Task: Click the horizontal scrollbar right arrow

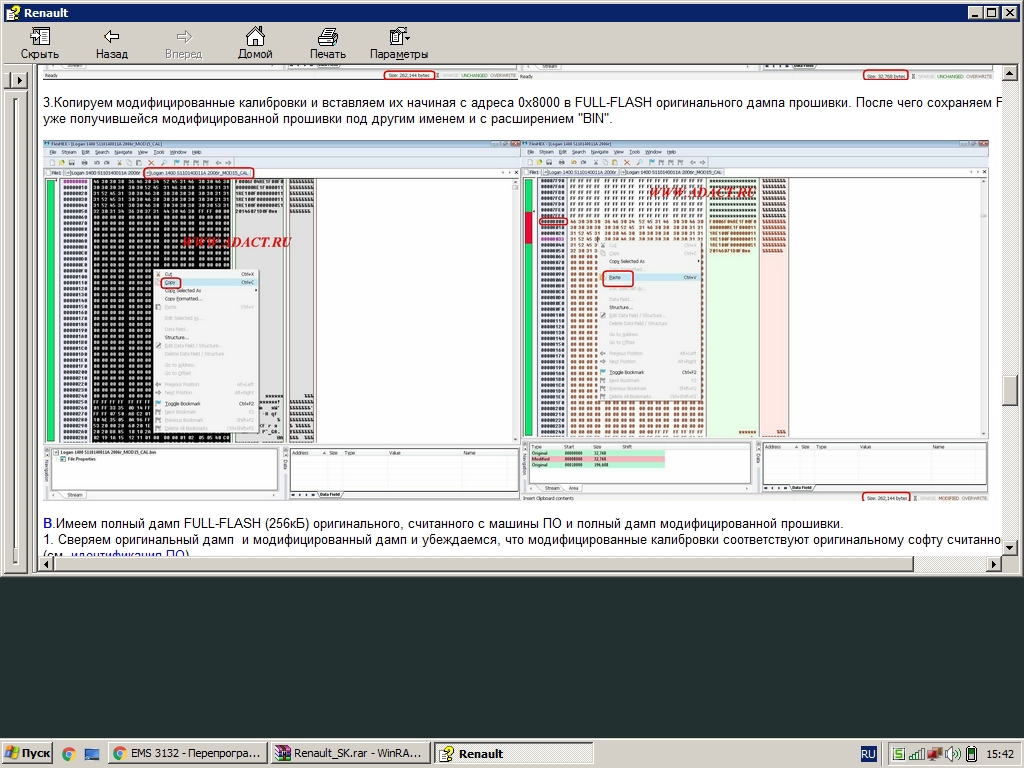Action: click(994, 564)
